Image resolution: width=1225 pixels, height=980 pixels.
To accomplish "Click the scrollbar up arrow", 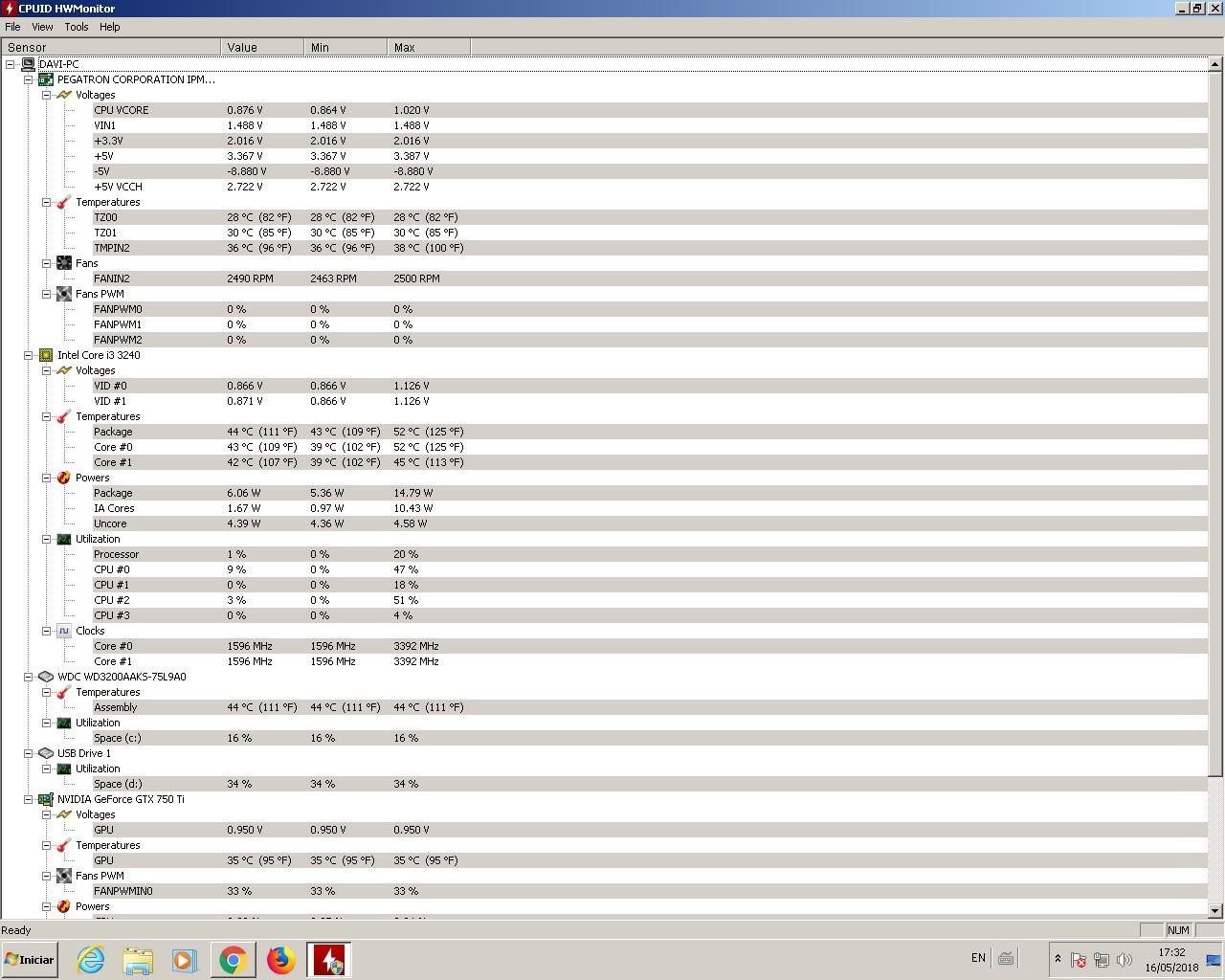I will click(1215, 64).
